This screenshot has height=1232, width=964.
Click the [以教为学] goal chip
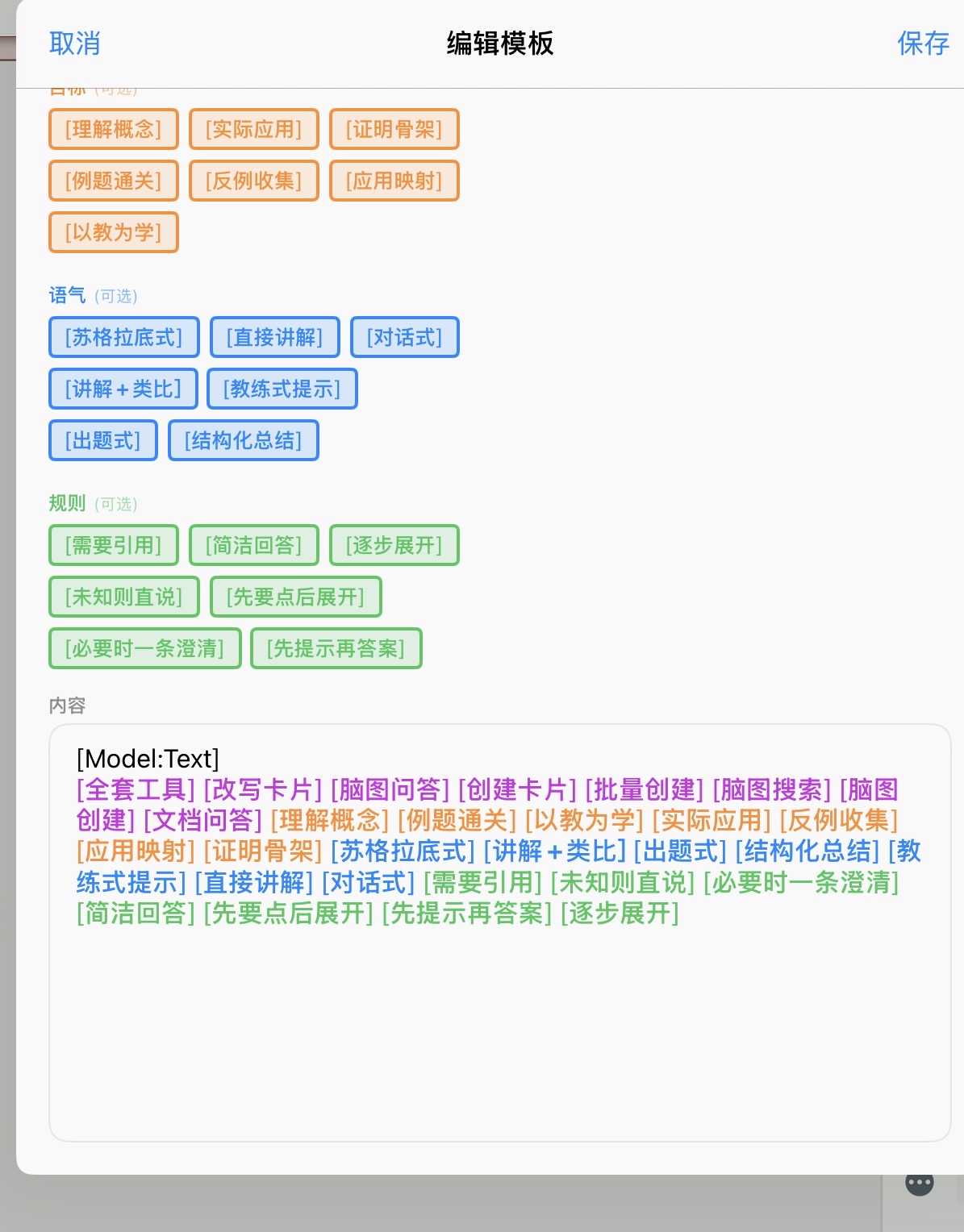click(x=114, y=232)
